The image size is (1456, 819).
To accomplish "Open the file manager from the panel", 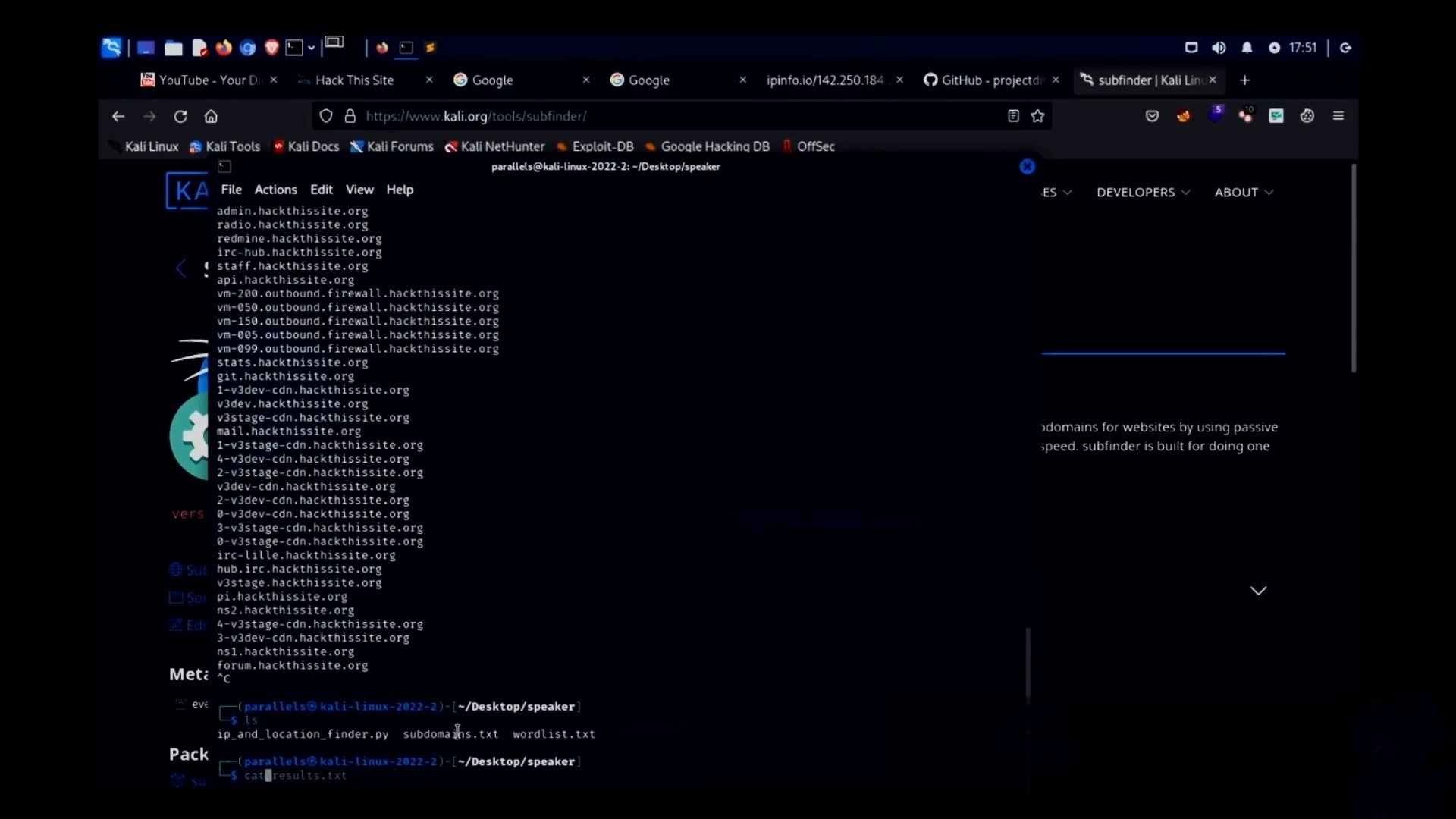I will coord(174,49).
